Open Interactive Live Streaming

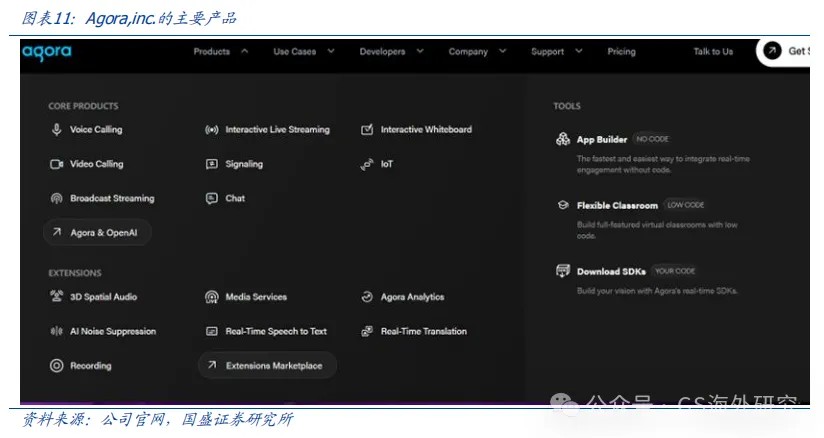pos(277,129)
